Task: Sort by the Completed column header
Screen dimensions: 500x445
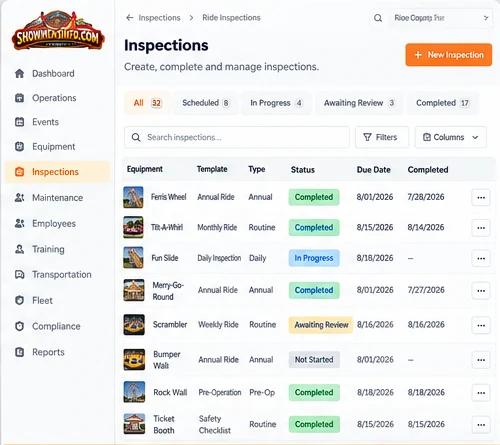Action: [428, 170]
